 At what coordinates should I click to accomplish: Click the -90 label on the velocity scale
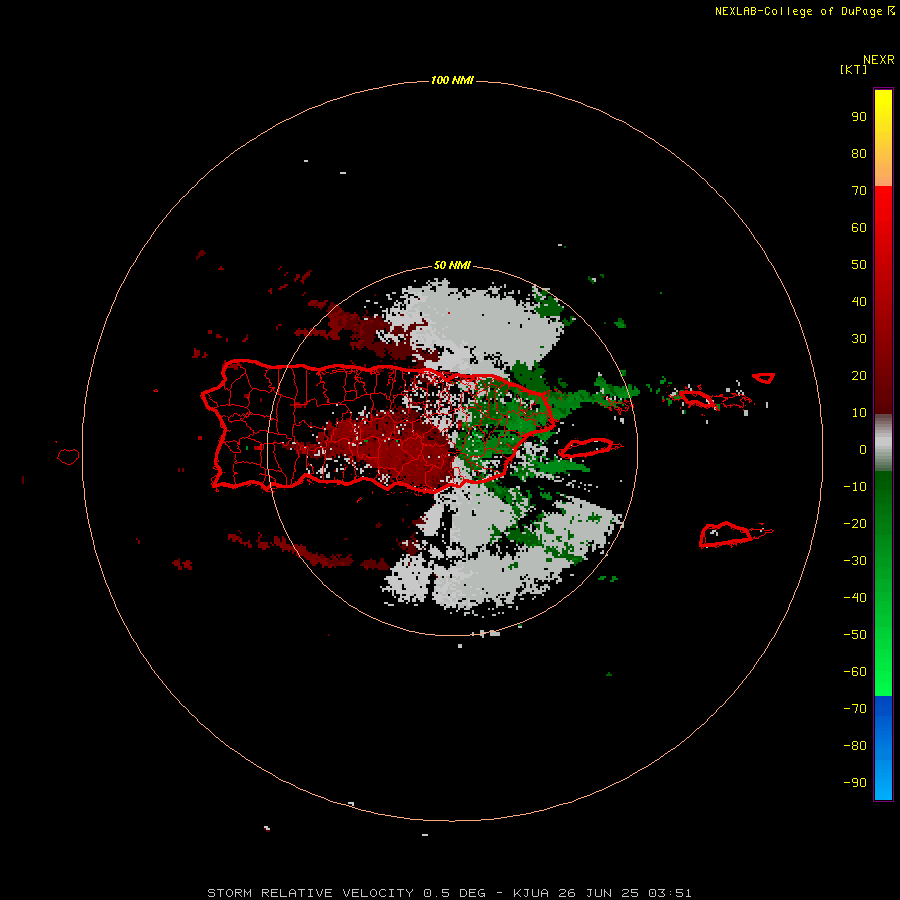(855, 783)
